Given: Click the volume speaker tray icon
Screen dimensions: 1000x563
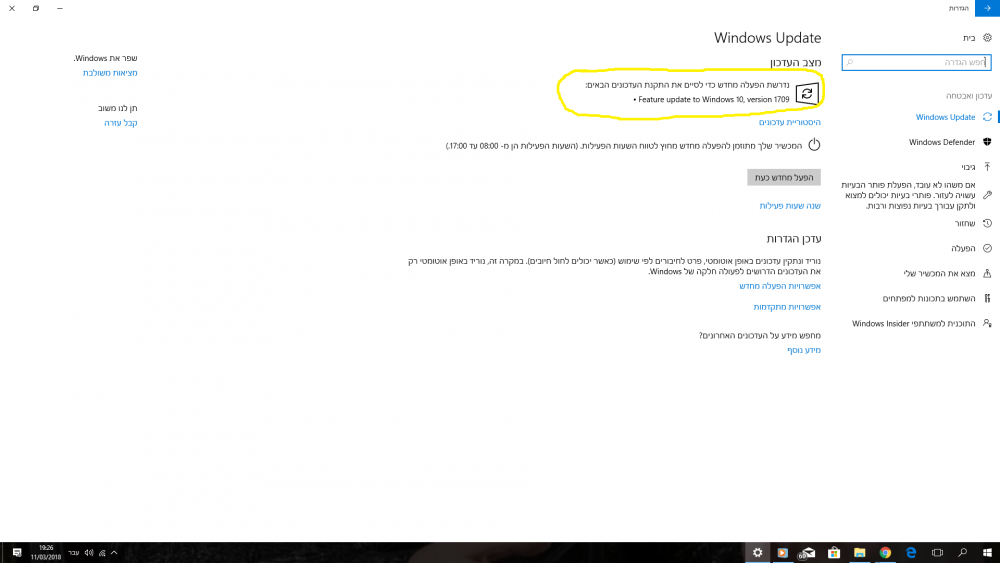Looking at the screenshot, I should click(89, 553).
